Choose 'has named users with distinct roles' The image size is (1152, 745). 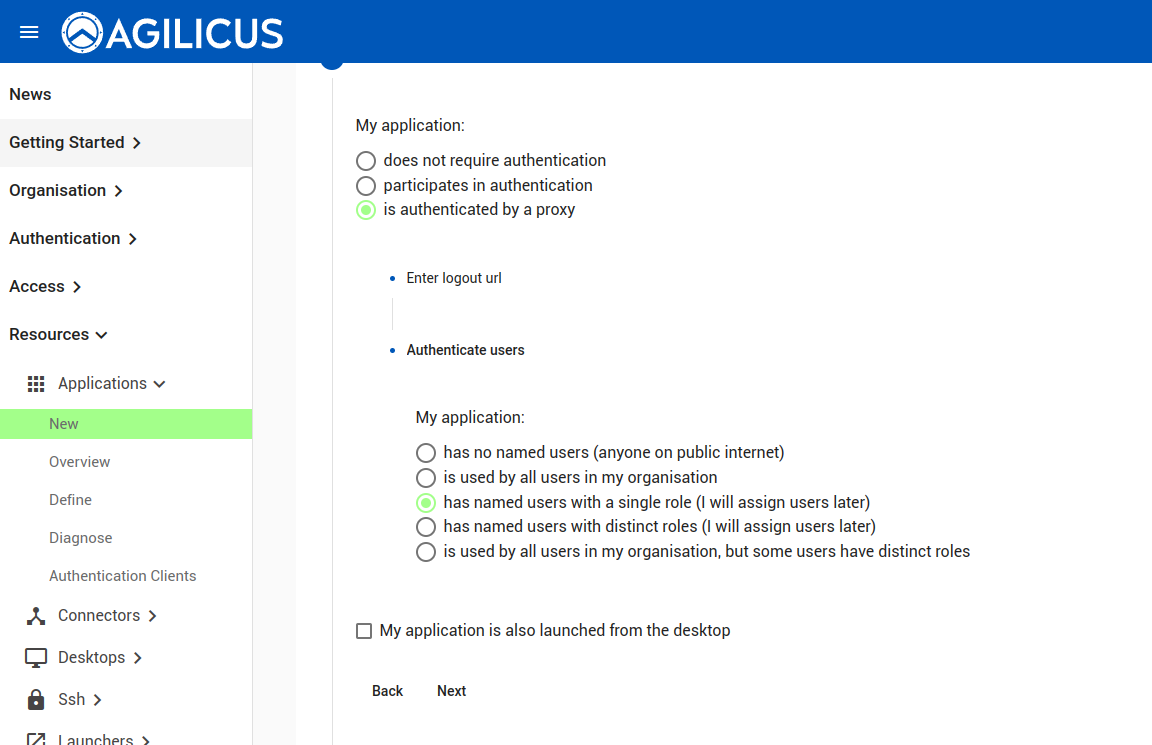point(426,527)
